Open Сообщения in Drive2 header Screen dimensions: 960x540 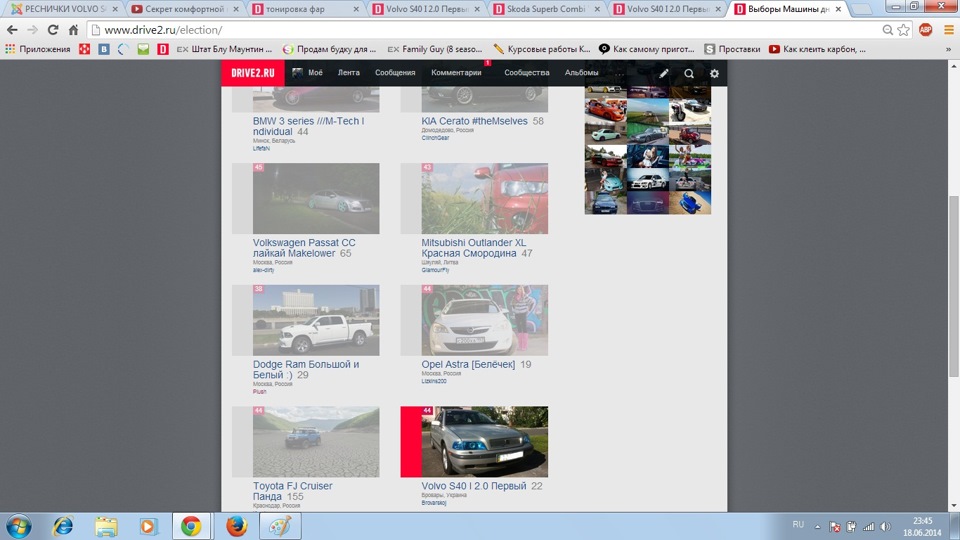(395, 72)
